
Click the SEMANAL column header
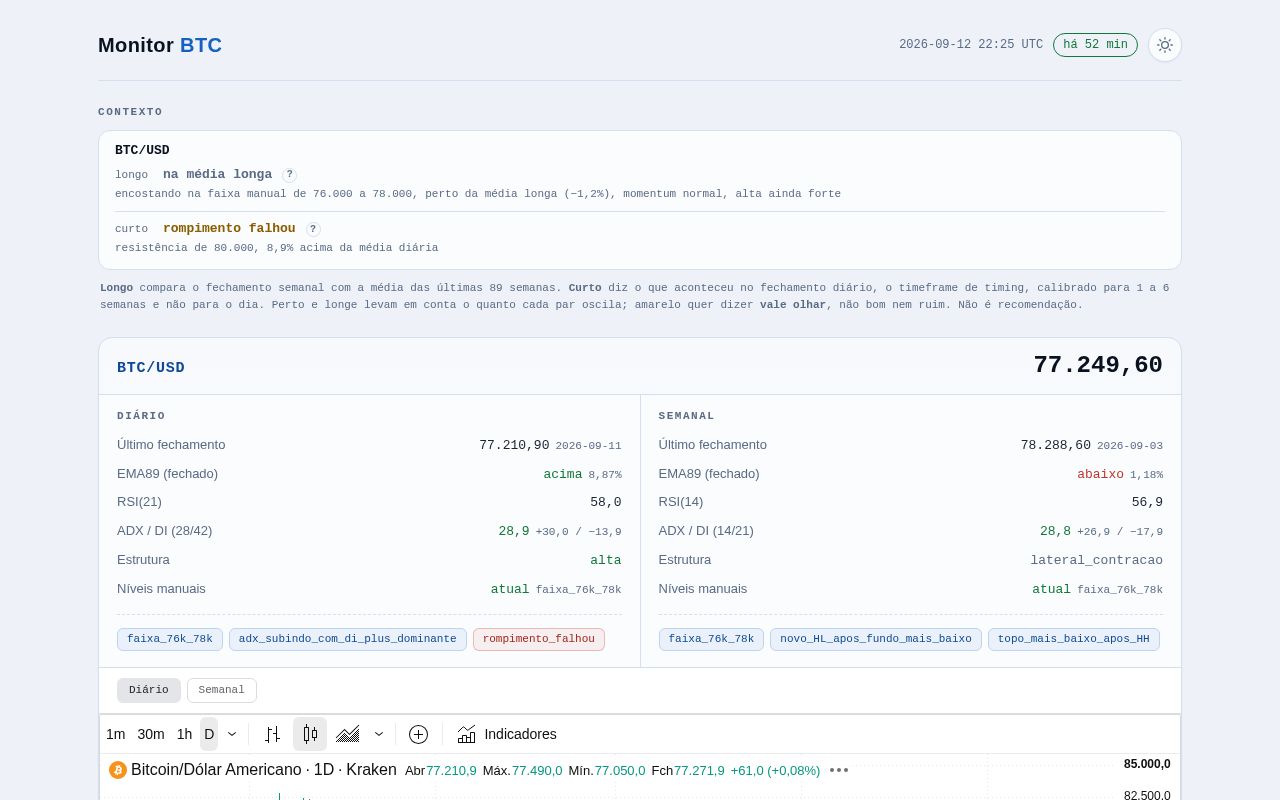[x=687, y=416]
